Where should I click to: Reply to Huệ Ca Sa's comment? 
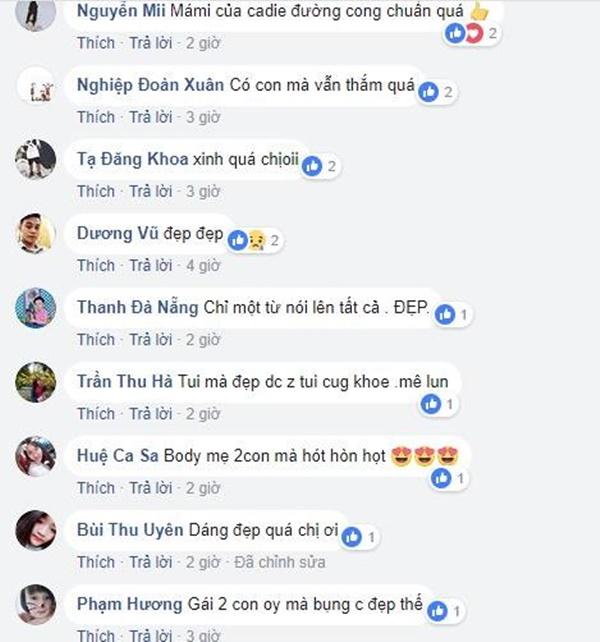tap(149, 487)
